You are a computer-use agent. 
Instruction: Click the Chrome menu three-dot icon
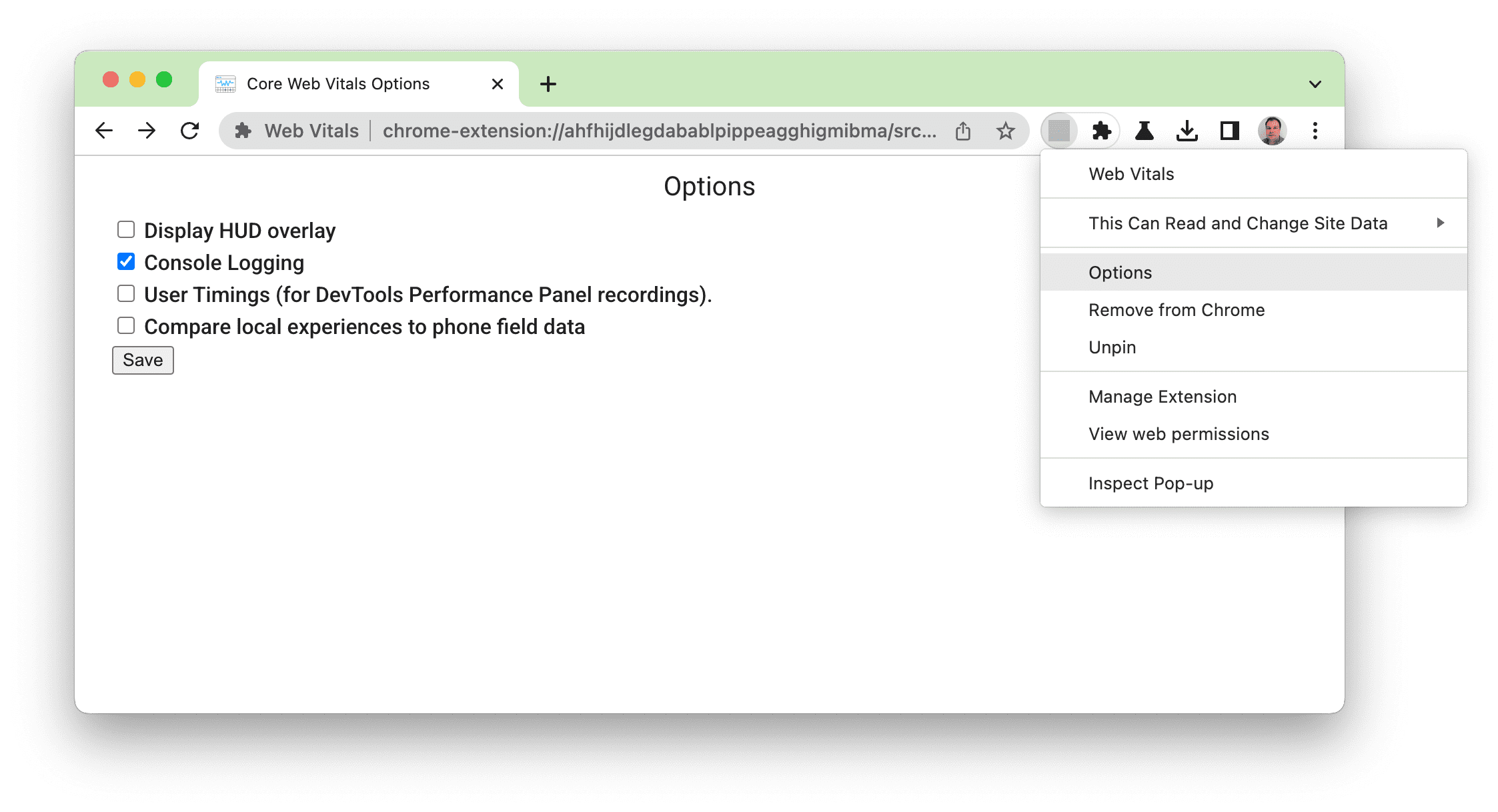pos(1315,131)
